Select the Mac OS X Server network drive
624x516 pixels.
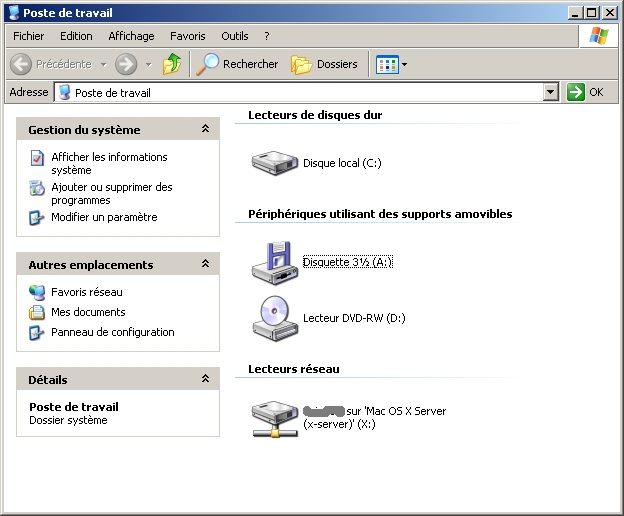tap(270, 418)
